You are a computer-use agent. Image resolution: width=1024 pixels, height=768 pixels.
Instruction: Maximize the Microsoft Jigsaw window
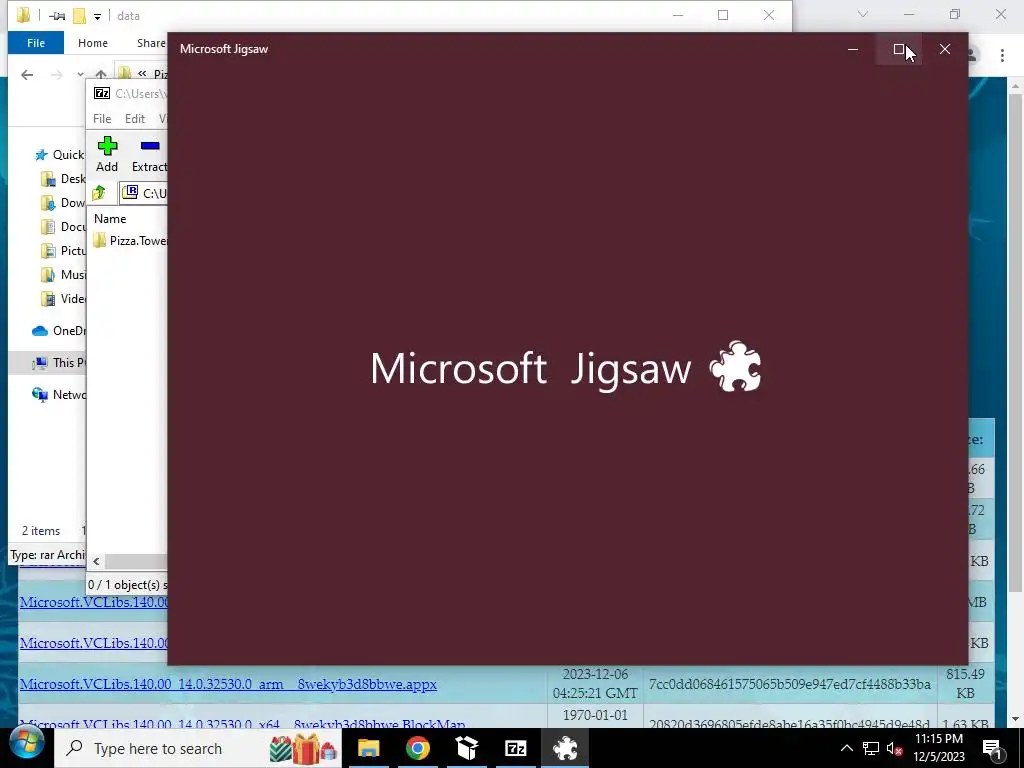[899, 49]
